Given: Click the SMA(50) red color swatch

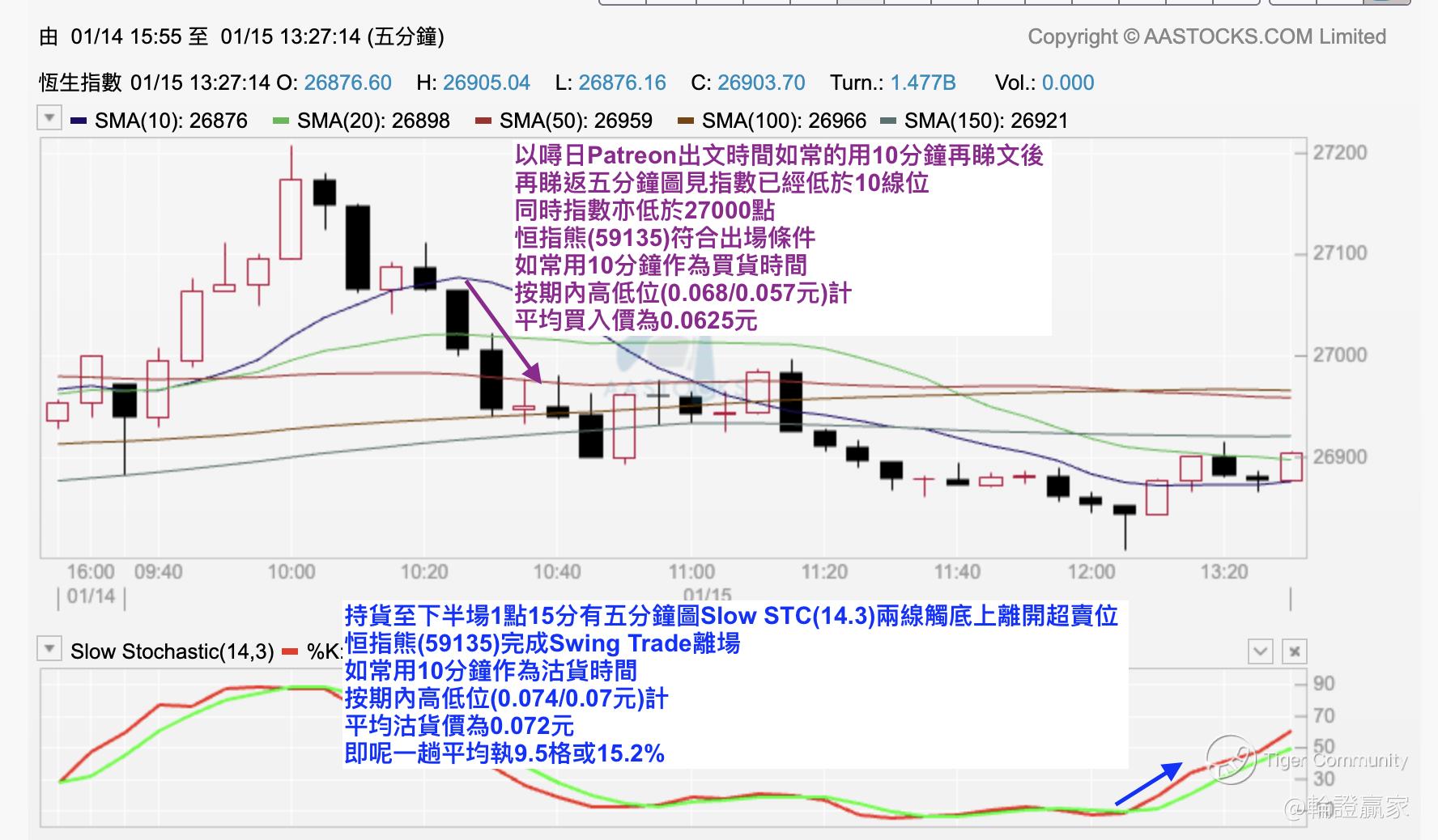Looking at the screenshot, I should 483,121.
